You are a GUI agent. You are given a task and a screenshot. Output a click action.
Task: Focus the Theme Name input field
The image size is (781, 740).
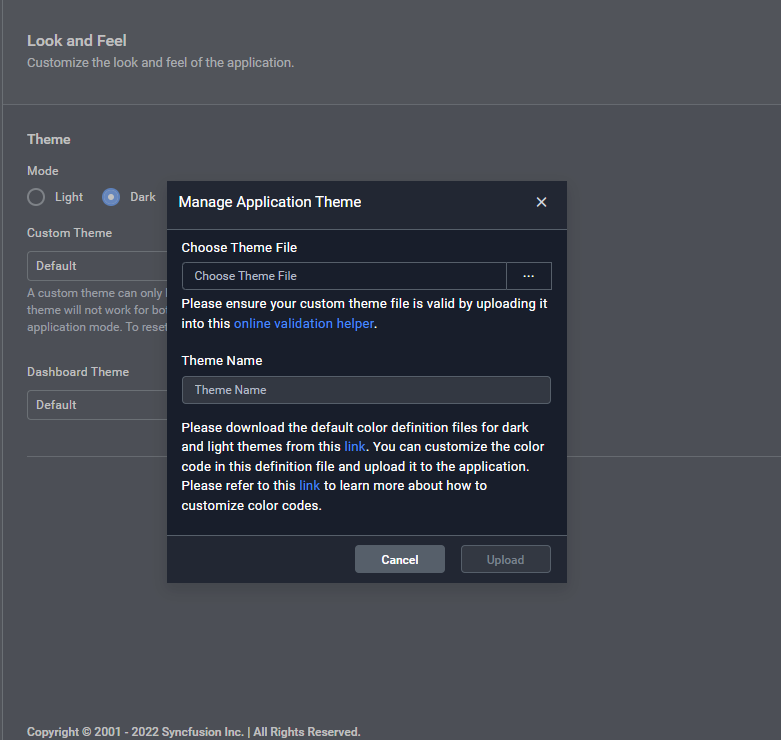[x=366, y=390]
